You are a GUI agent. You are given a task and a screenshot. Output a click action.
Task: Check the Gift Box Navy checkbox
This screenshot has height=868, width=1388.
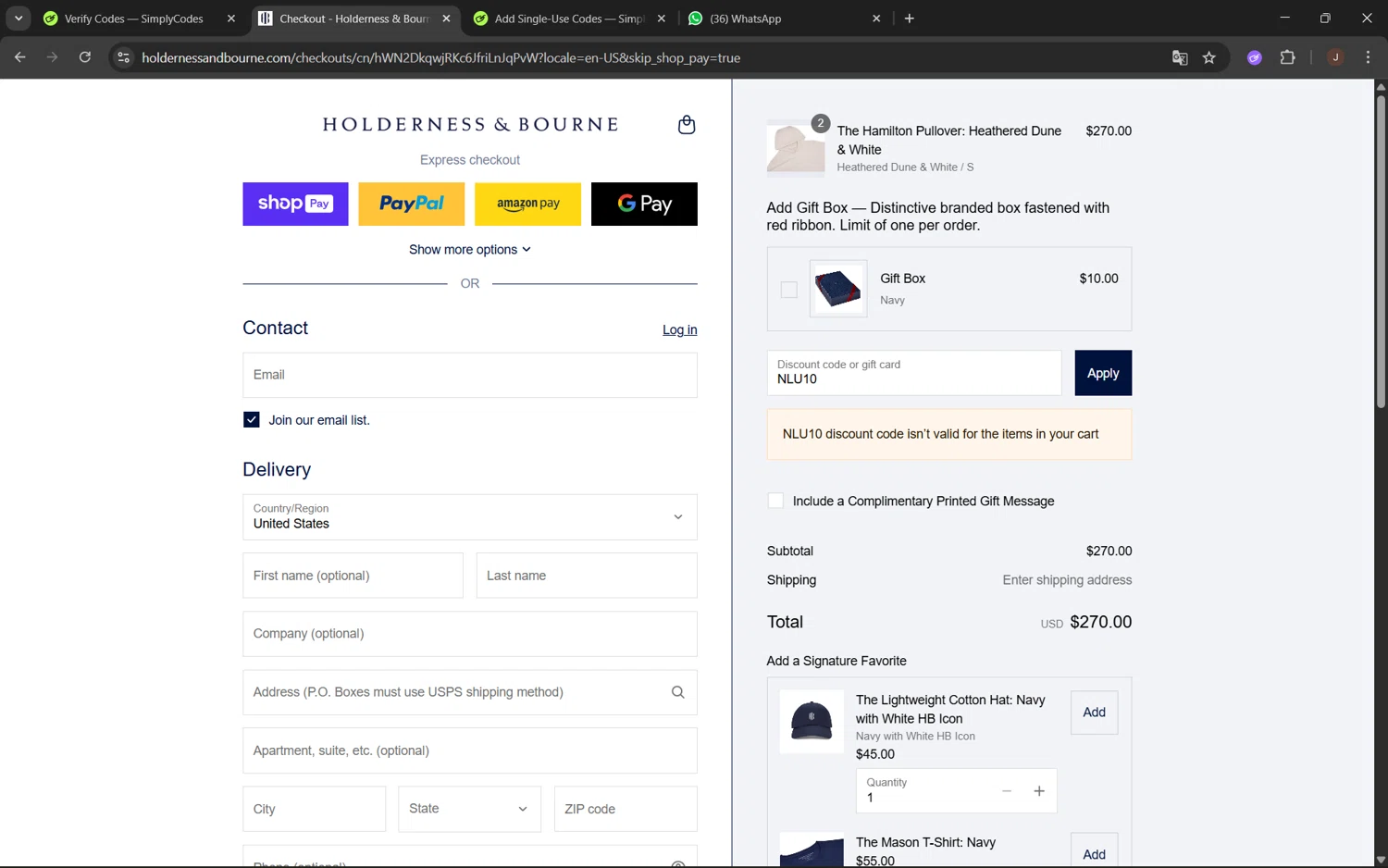pos(788,290)
